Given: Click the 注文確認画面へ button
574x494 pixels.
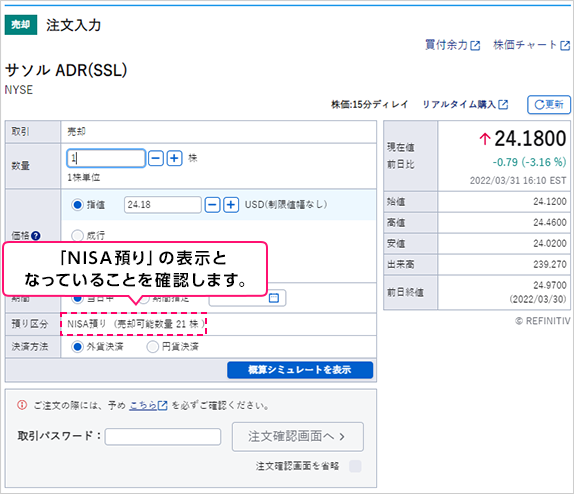Looking at the screenshot, I should (298, 437).
